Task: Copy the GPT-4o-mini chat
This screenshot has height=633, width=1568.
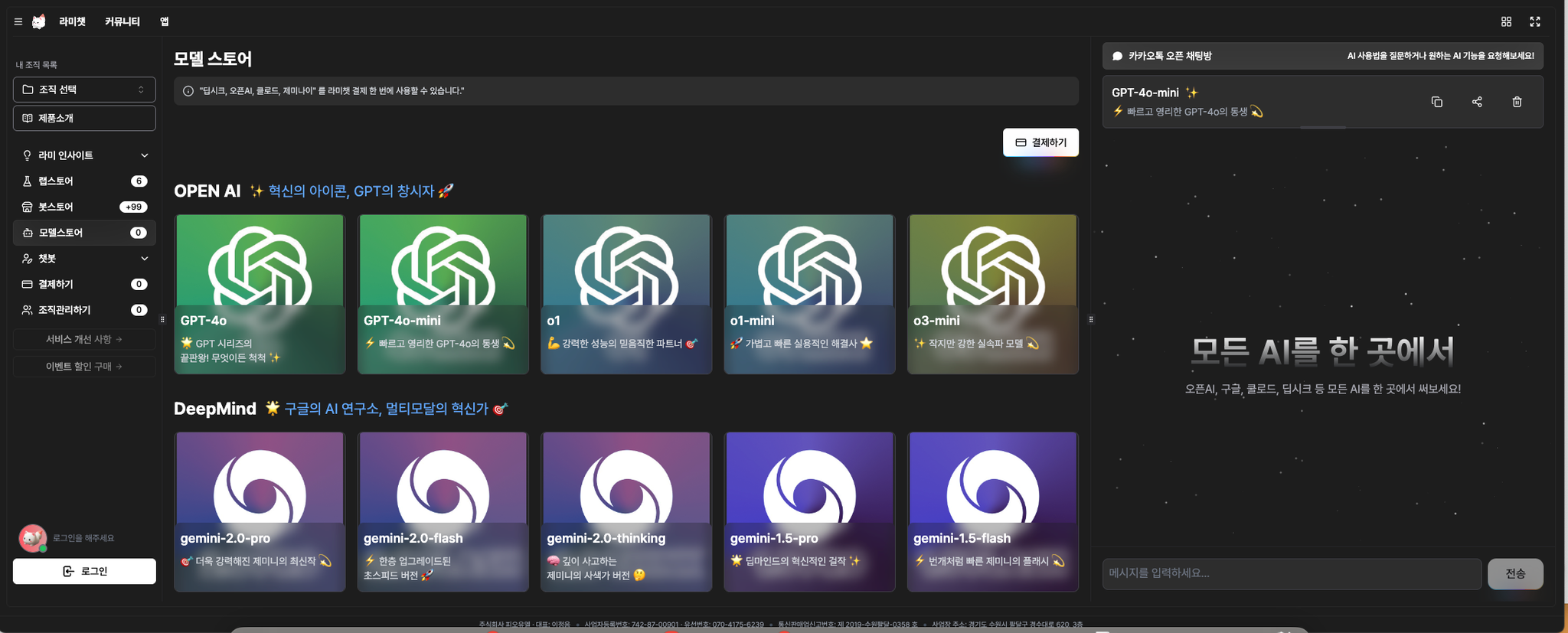Action: coord(1437,102)
